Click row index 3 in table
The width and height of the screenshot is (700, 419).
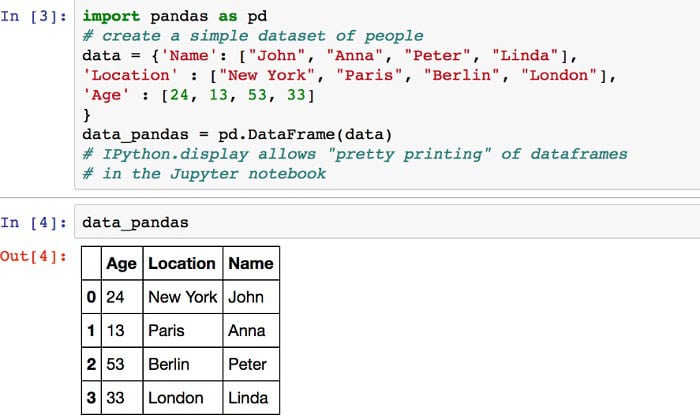92,398
